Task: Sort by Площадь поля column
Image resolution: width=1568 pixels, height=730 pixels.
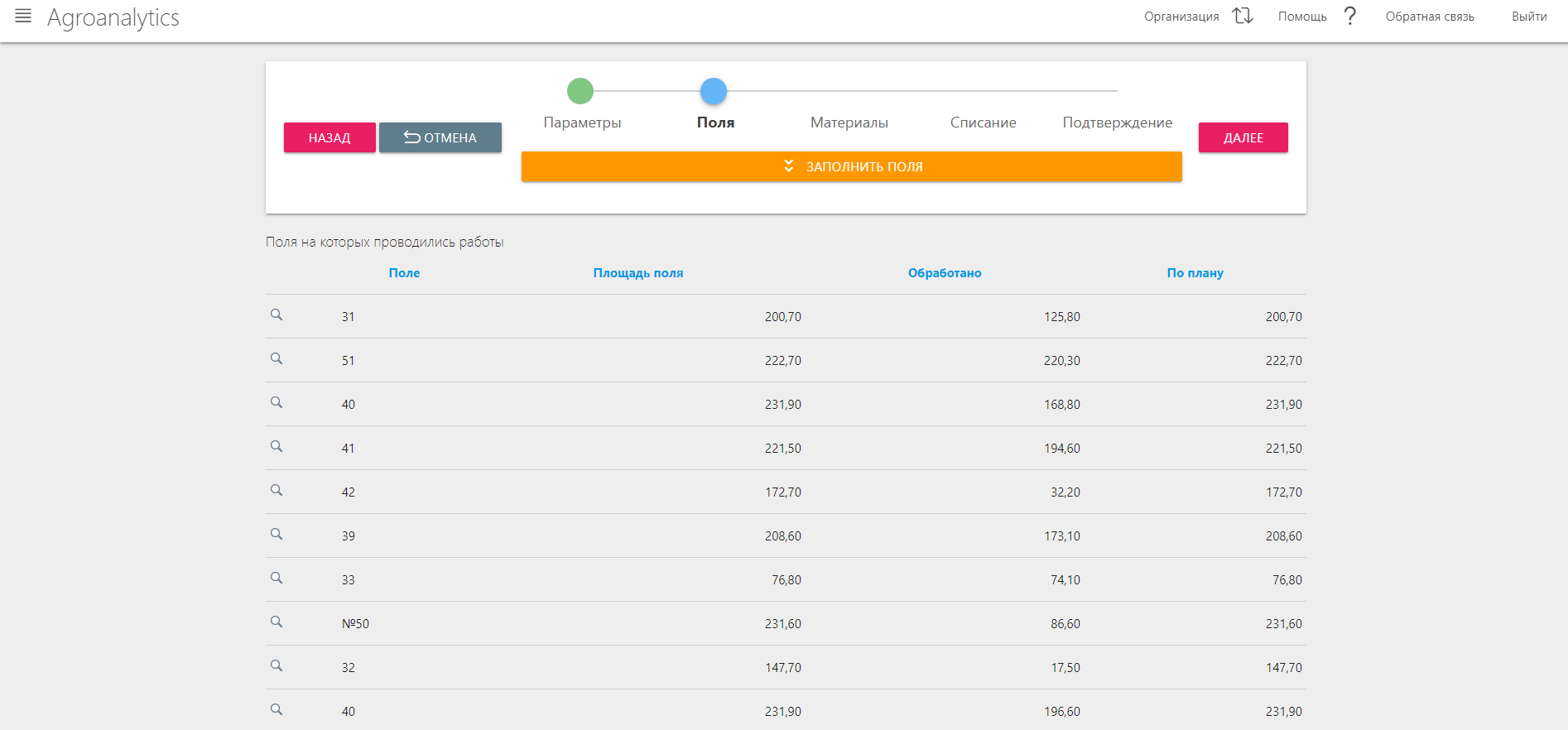Action: click(637, 273)
